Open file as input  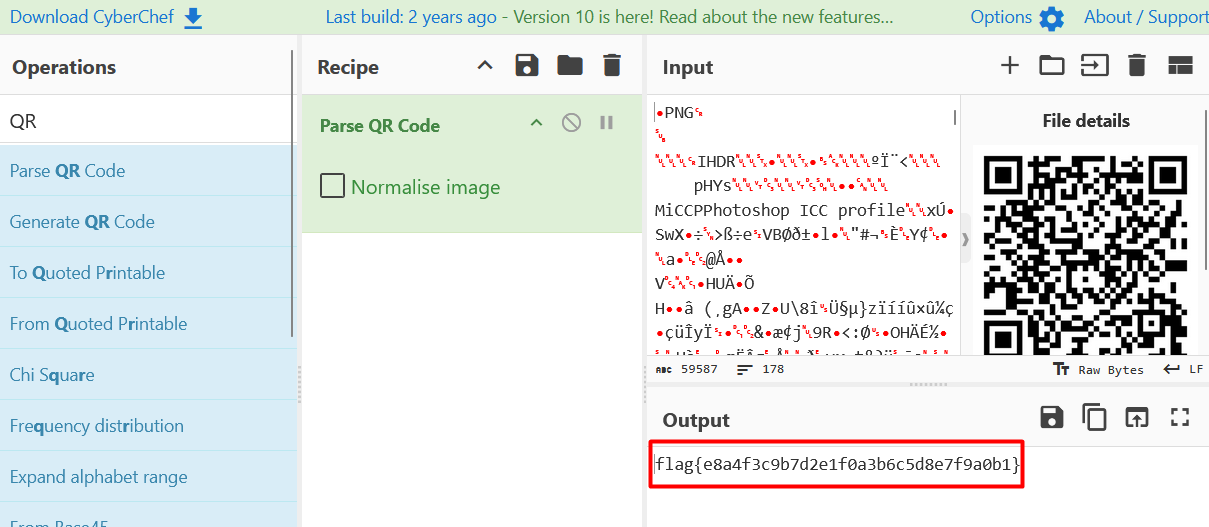tap(1094, 66)
